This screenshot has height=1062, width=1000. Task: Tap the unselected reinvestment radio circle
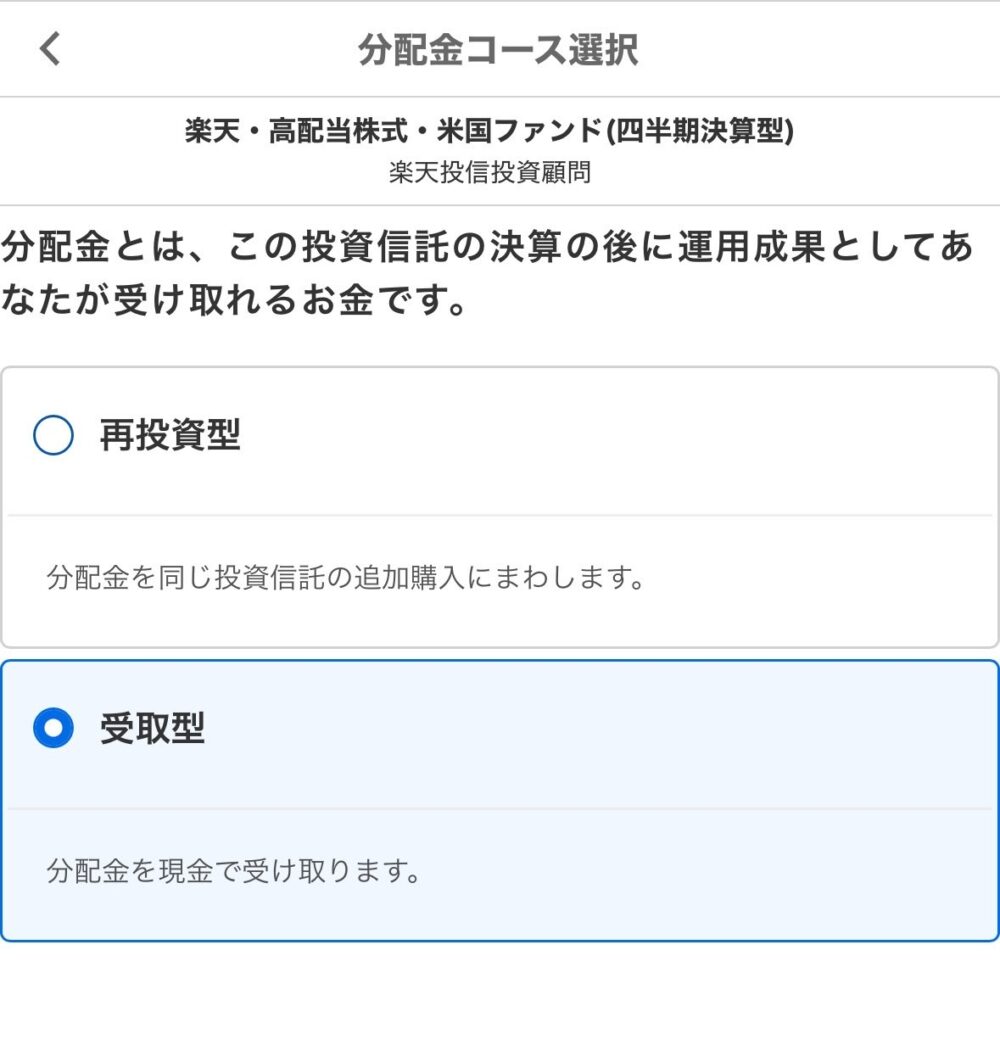[55, 434]
